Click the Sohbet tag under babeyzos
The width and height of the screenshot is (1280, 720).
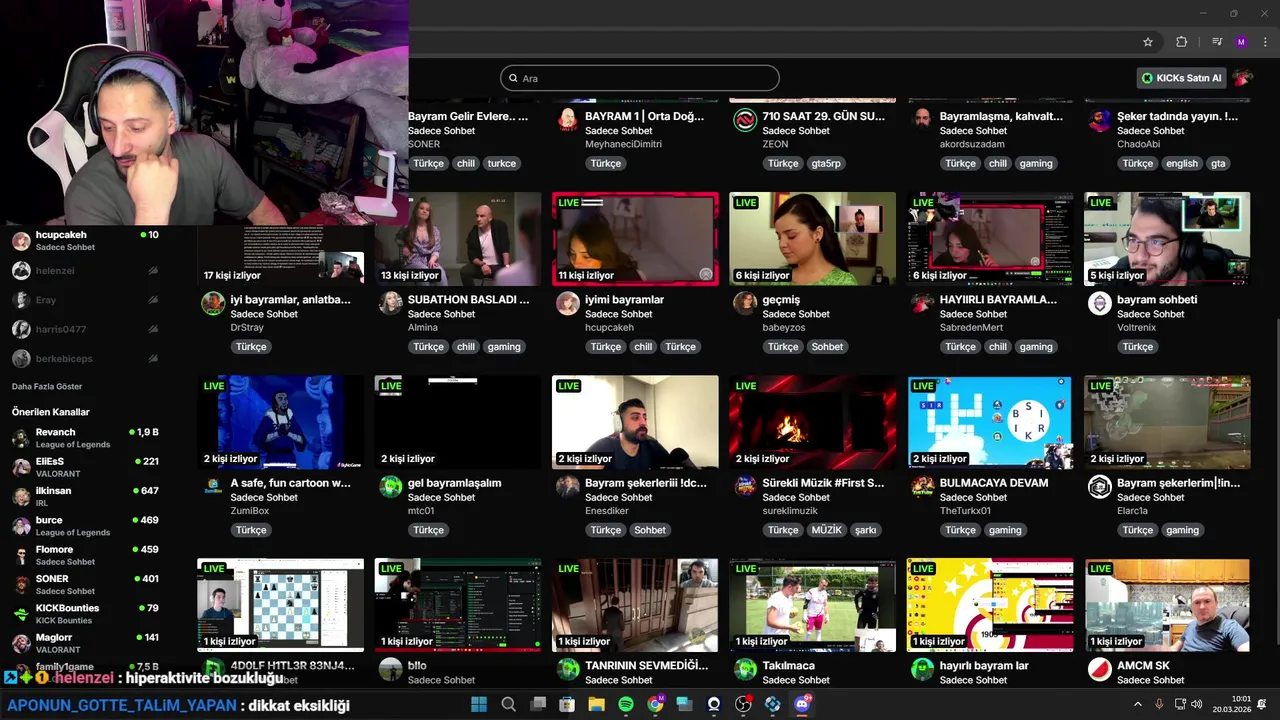click(827, 347)
